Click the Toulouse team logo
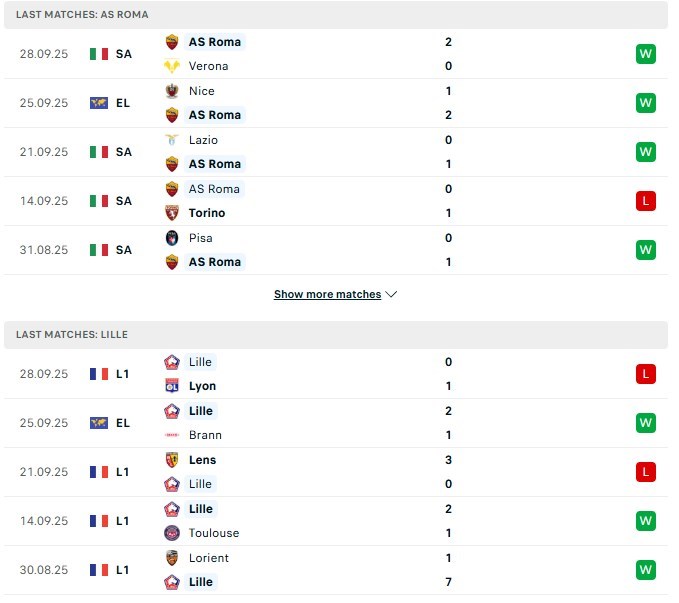679x603 pixels. (x=172, y=533)
